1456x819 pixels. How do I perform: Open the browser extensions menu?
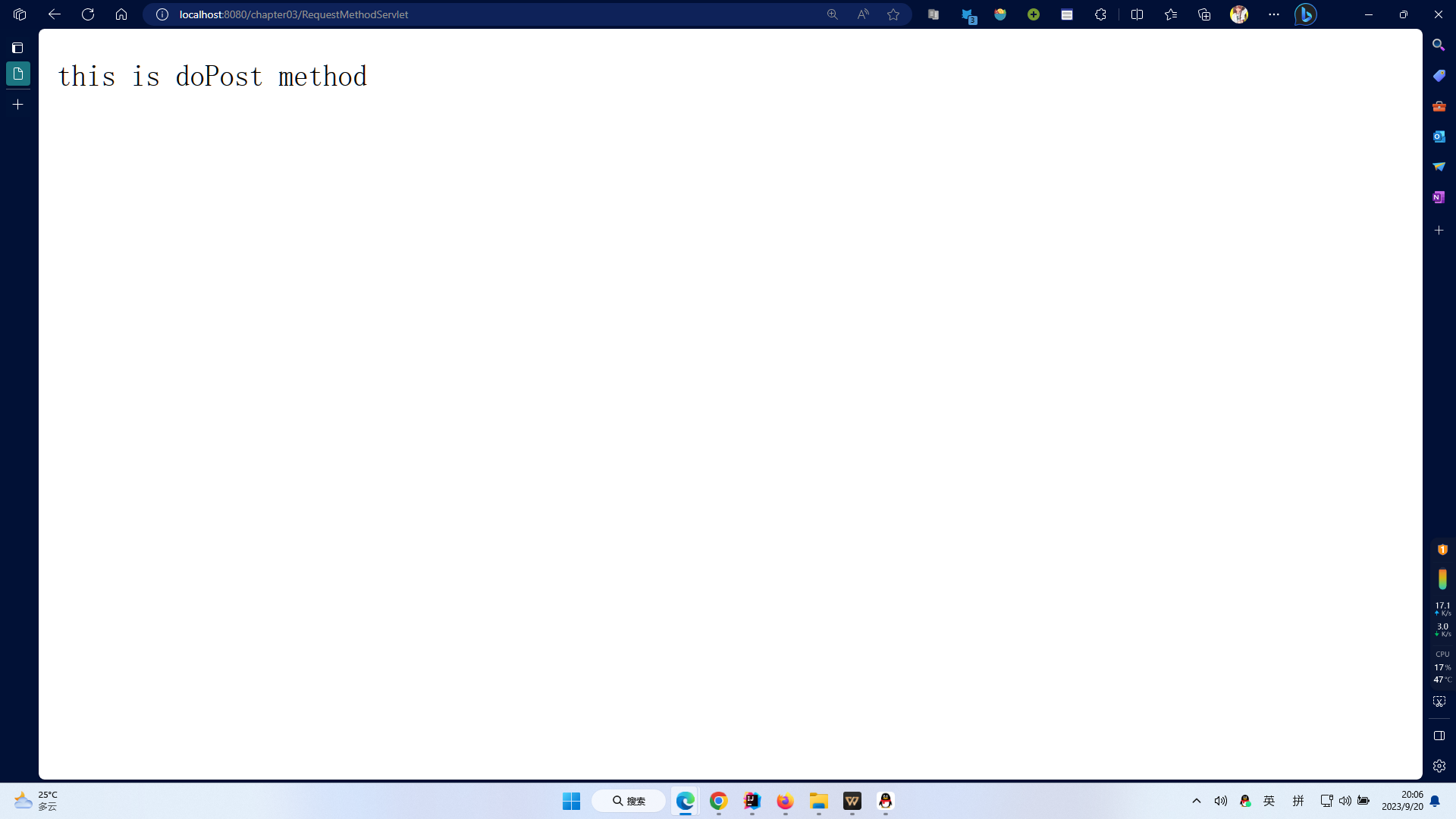[x=1100, y=14]
